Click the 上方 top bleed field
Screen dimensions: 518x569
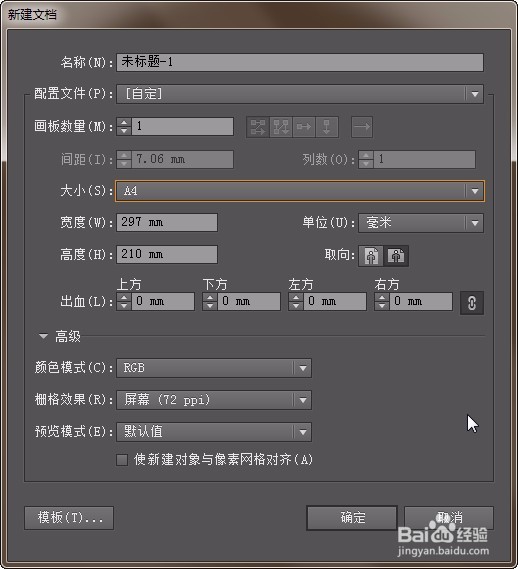click(x=163, y=302)
